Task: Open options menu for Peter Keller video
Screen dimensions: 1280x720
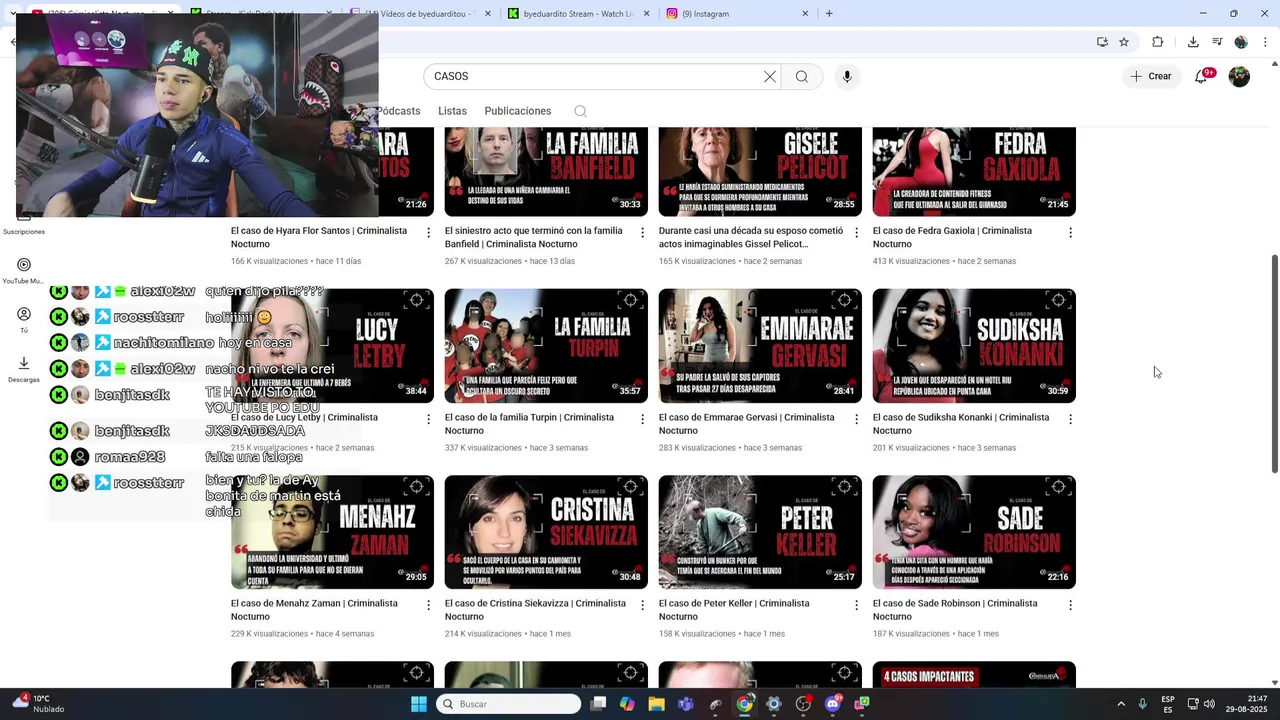Action: tap(856, 605)
